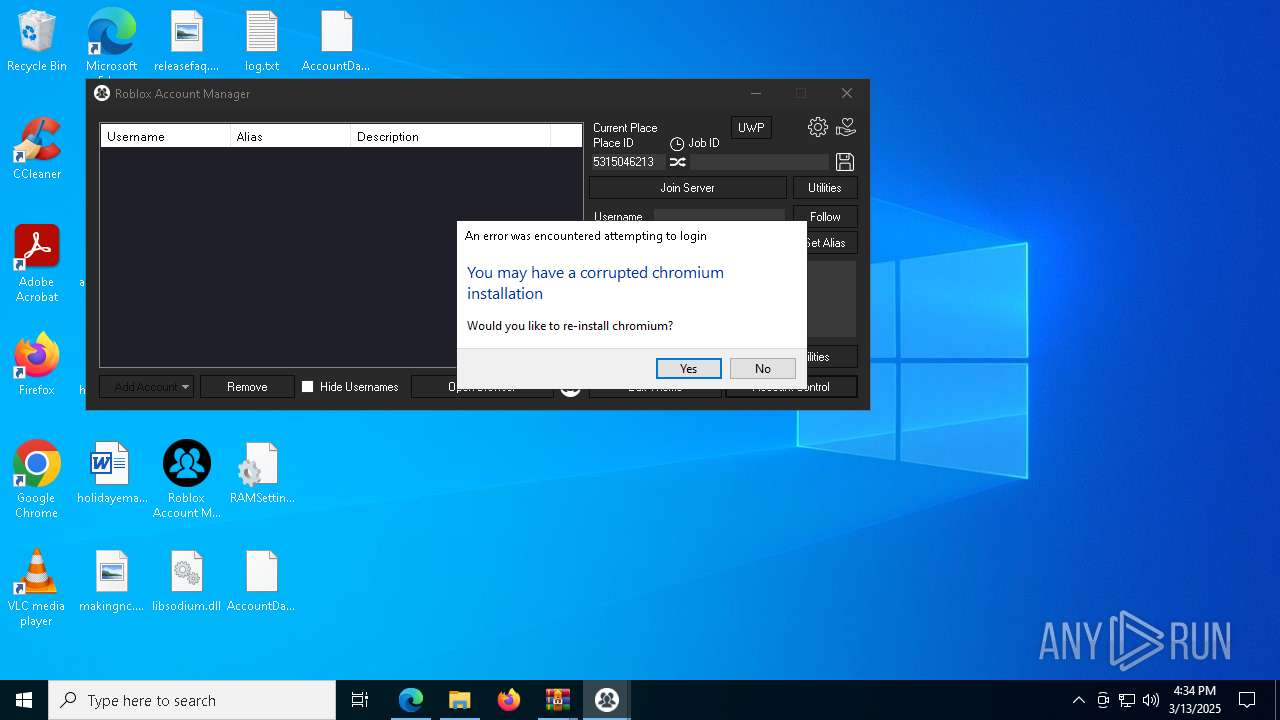Decline chromium reinstall with No
This screenshot has width=1280, height=720.
(762, 368)
